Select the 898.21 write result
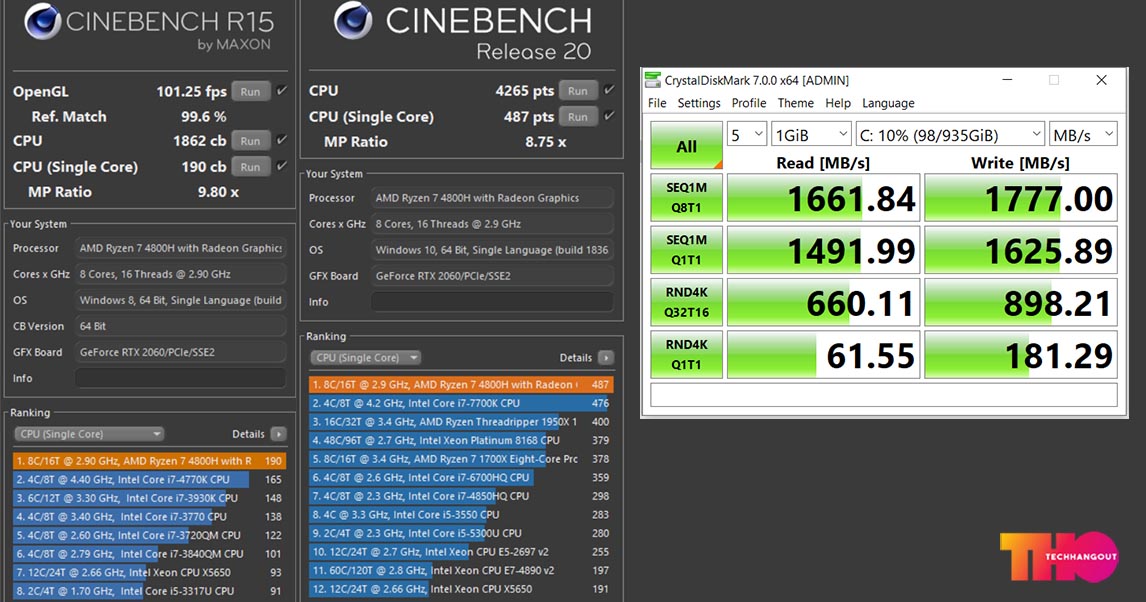The image size is (1146, 602). tap(1021, 302)
